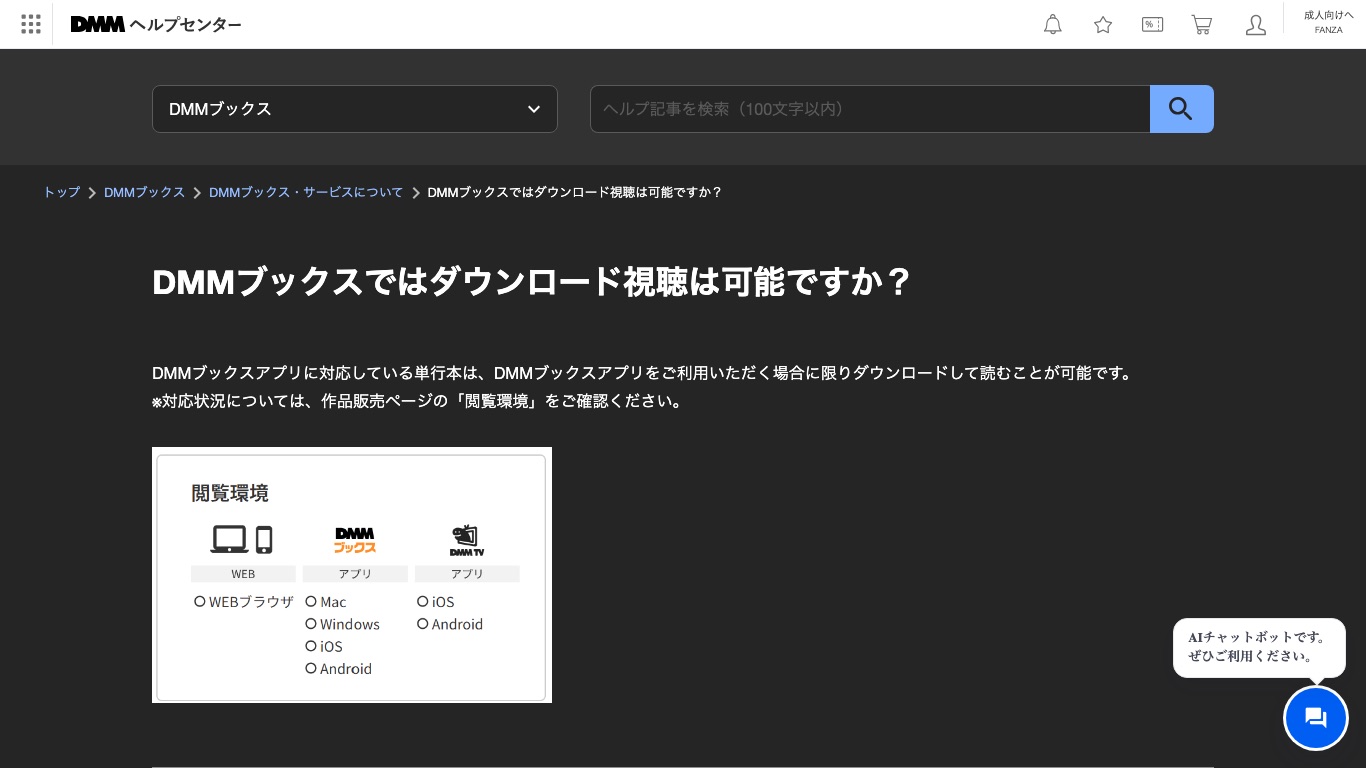Open favorites star icon
The height and width of the screenshot is (768, 1366).
pos(1103,25)
